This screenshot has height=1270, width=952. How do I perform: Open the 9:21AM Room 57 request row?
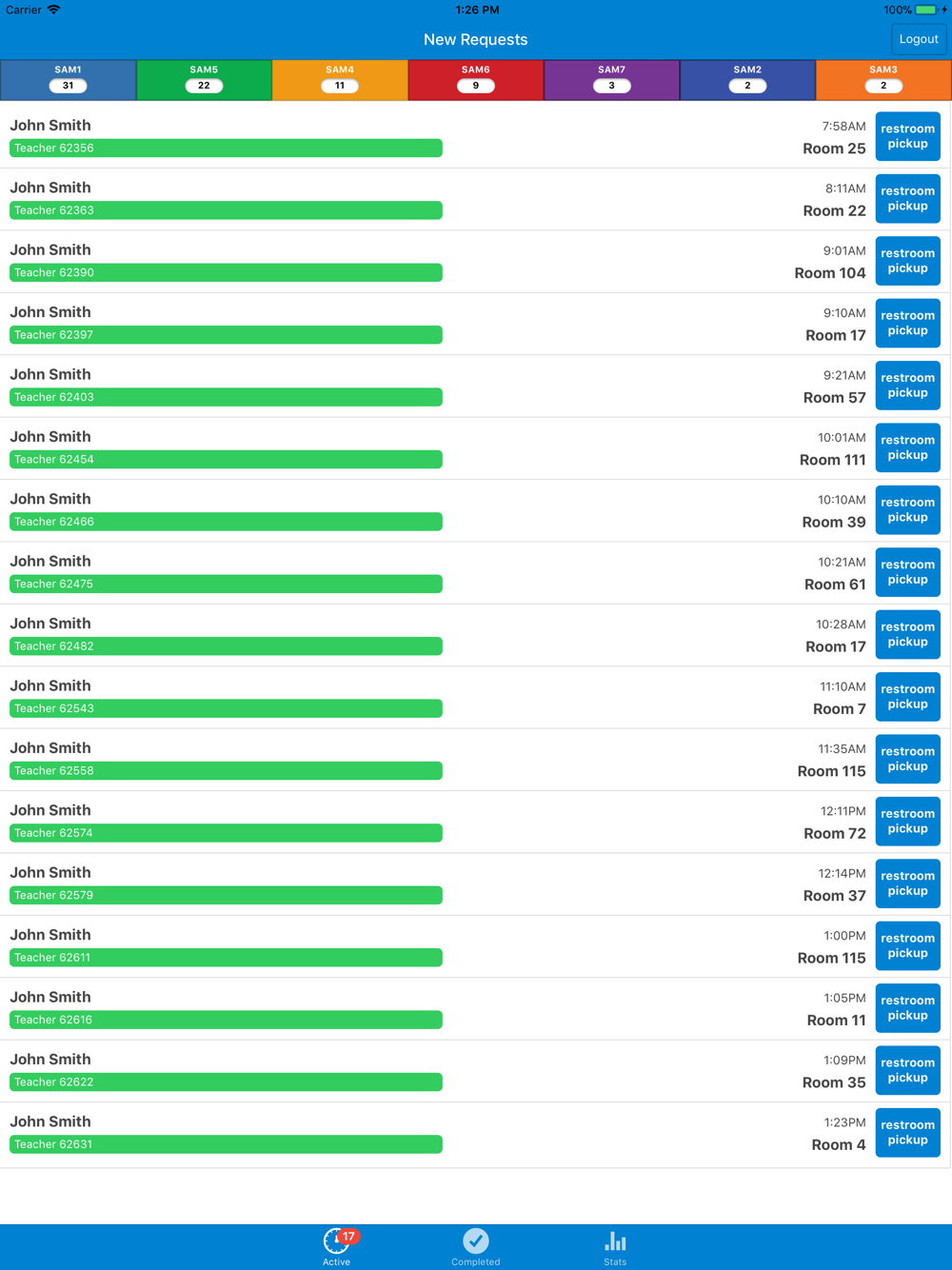[x=476, y=386]
